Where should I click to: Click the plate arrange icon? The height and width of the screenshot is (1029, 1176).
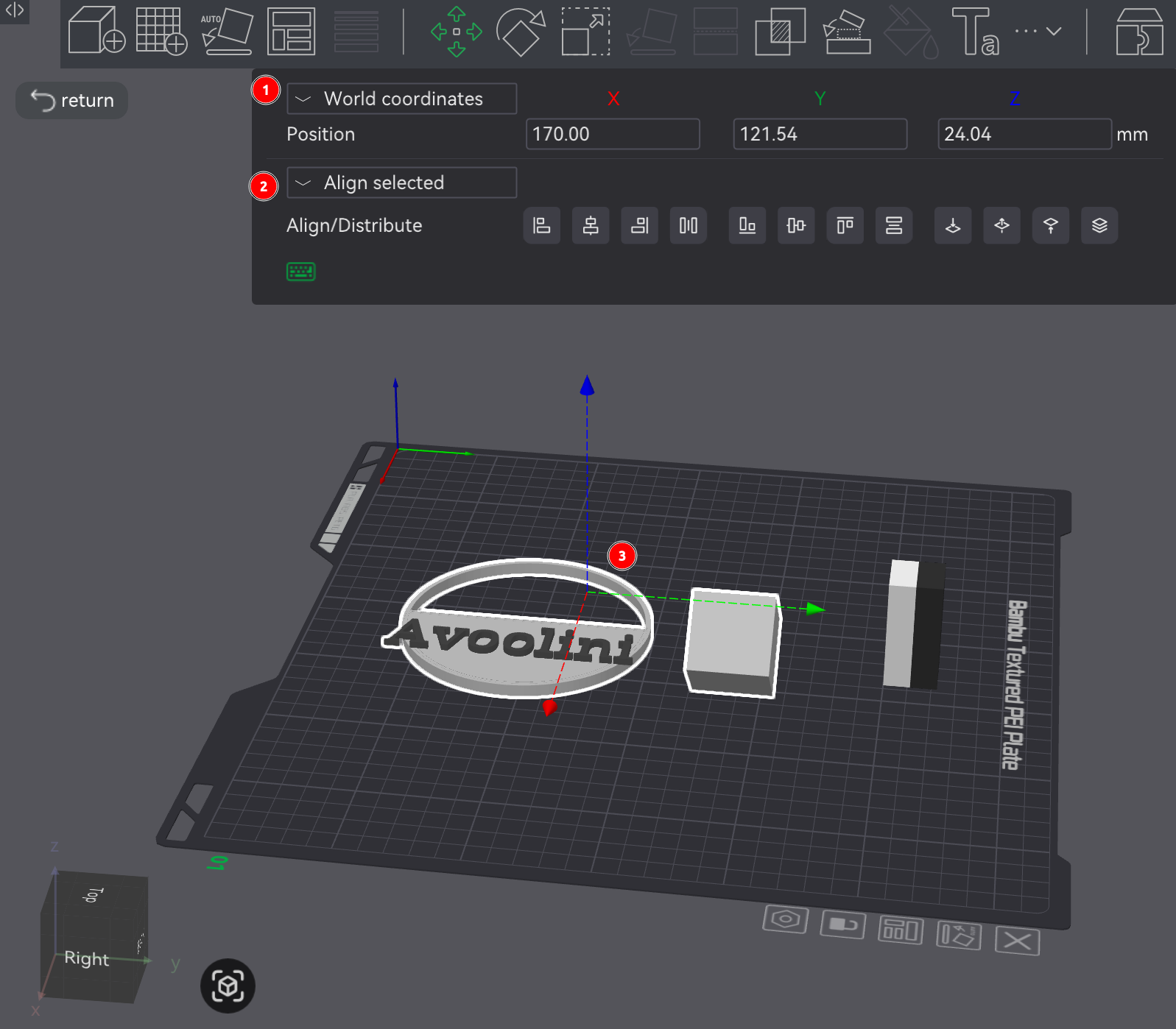point(901,930)
